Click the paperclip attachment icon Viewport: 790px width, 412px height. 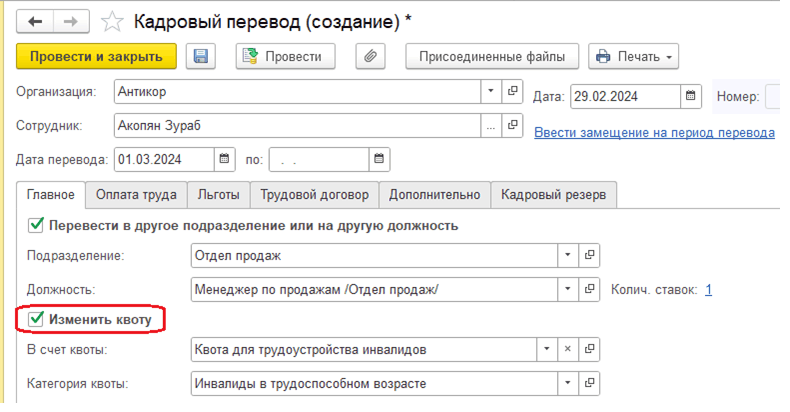(369, 57)
